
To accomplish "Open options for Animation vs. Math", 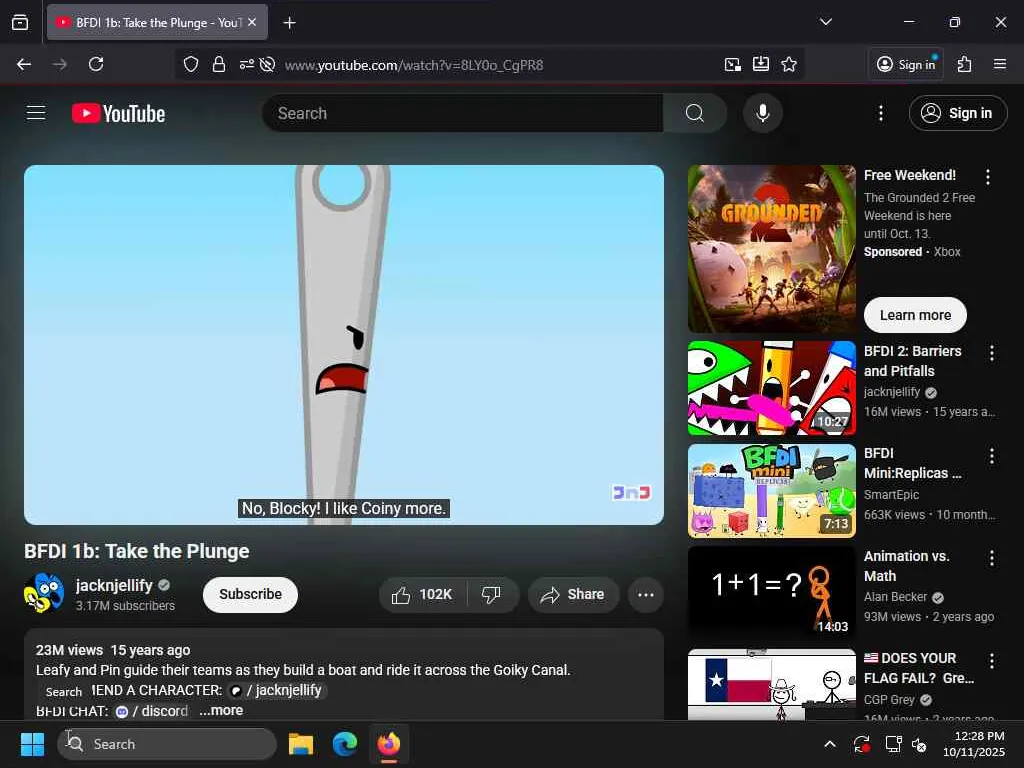I will coord(992,558).
